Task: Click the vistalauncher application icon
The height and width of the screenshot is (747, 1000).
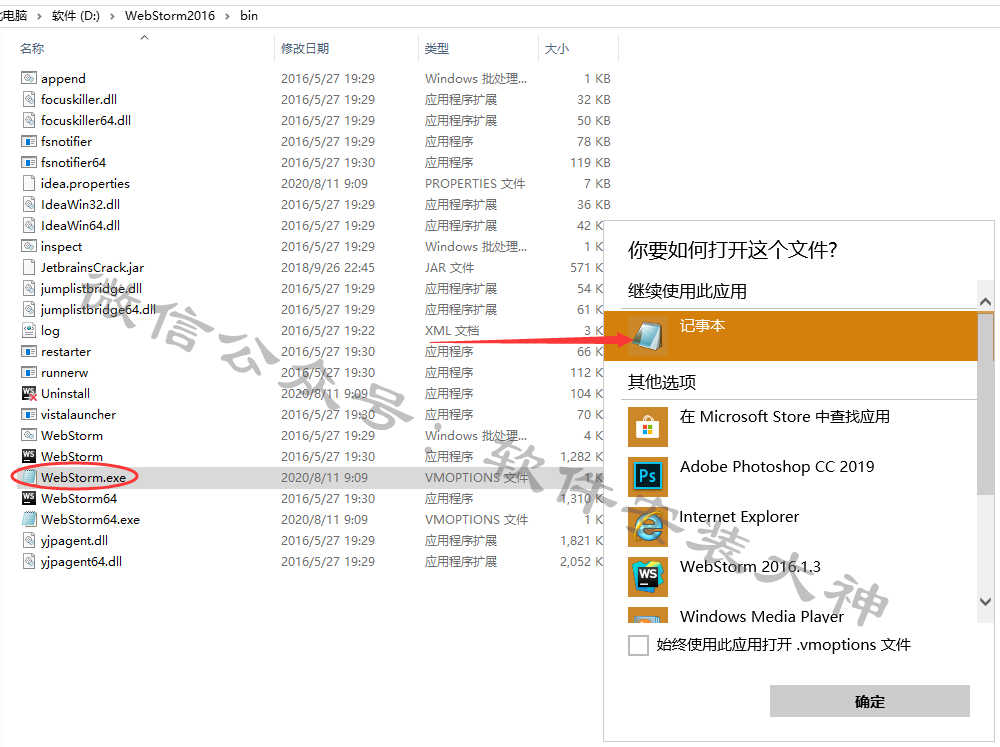Action: point(29,415)
